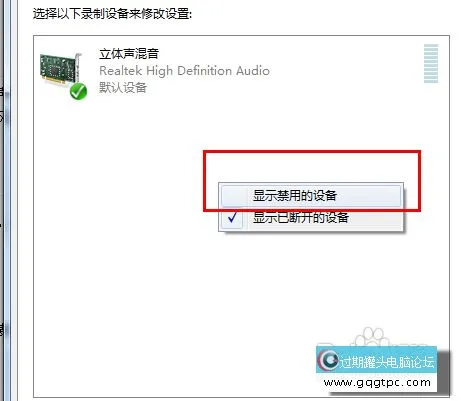Click empty check slot left of 显示禁用的设备
461x401 pixels.
point(233,196)
